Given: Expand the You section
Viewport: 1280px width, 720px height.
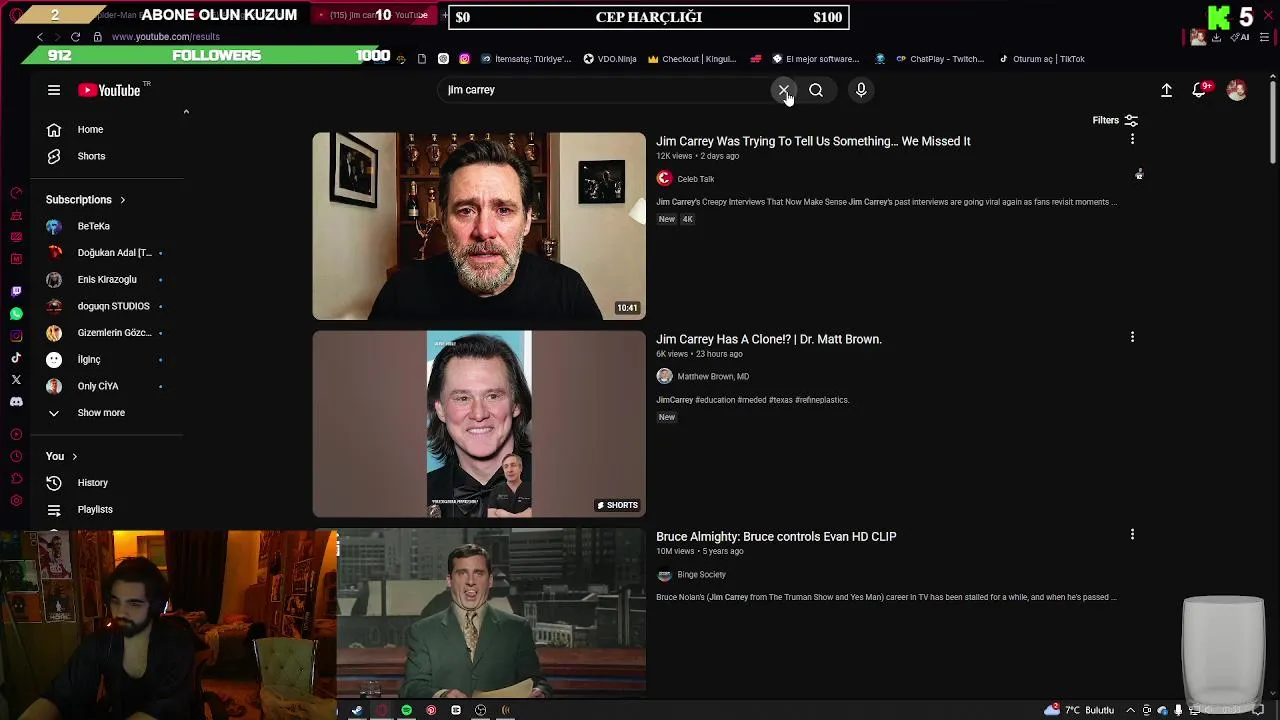Looking at the screenshot, I should click(62, 456).
